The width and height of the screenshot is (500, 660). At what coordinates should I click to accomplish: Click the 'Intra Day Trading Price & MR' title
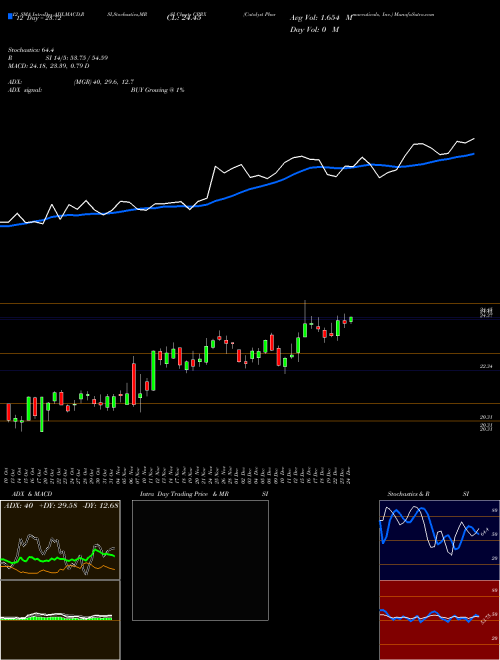click(184, 494)
